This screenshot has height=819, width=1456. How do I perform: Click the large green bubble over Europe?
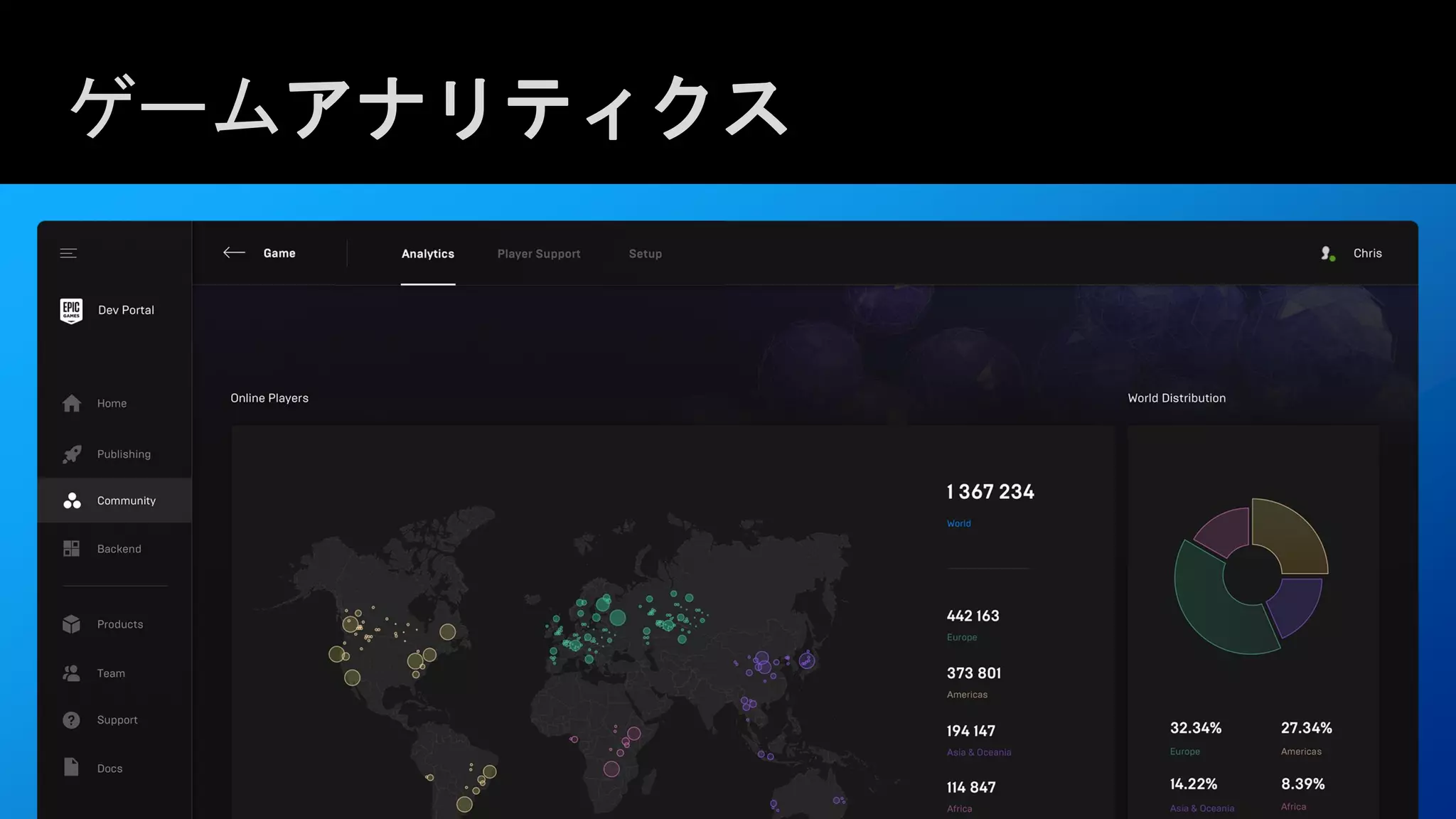pyautogui.click(x=618, y=618)
